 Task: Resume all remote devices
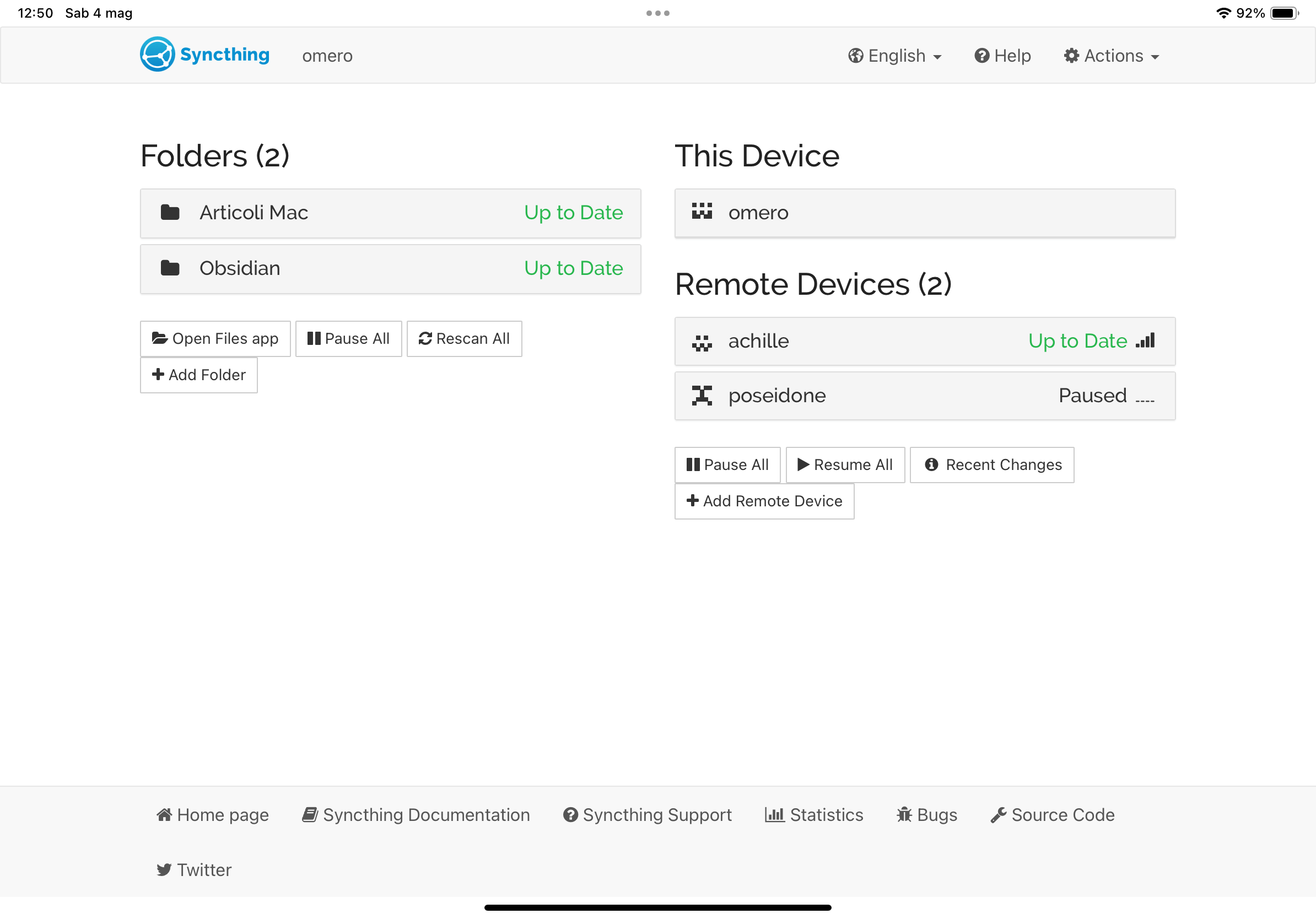point(845,464)
